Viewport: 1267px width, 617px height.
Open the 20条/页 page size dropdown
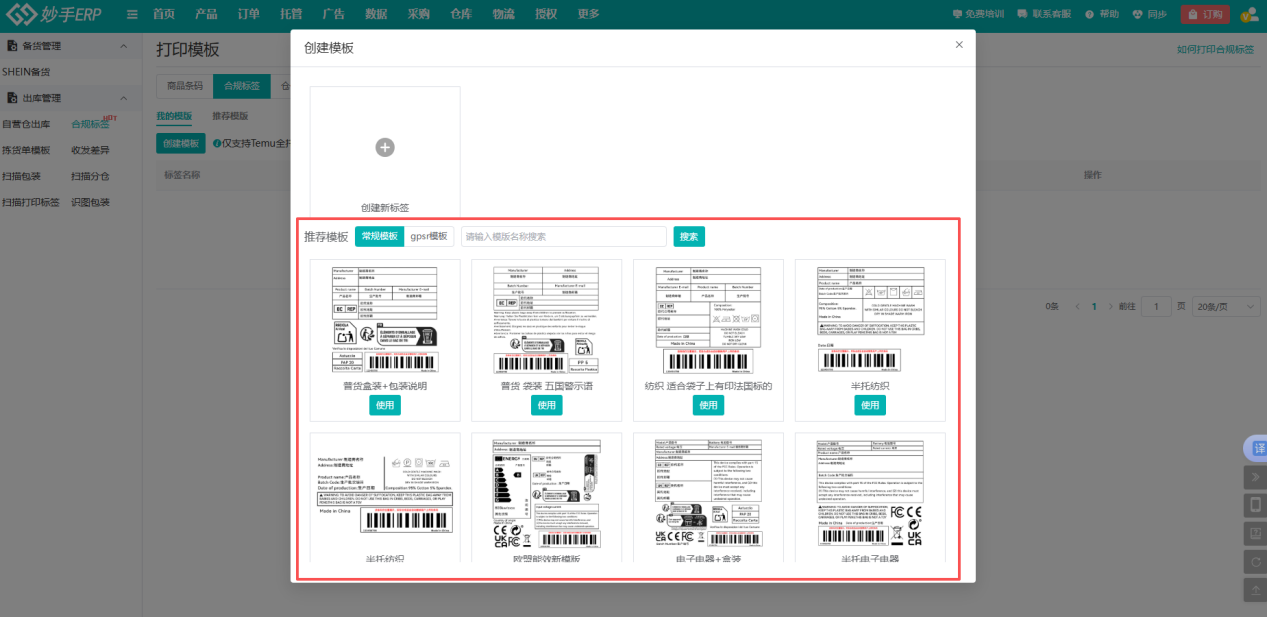(x=1228, y=306)
